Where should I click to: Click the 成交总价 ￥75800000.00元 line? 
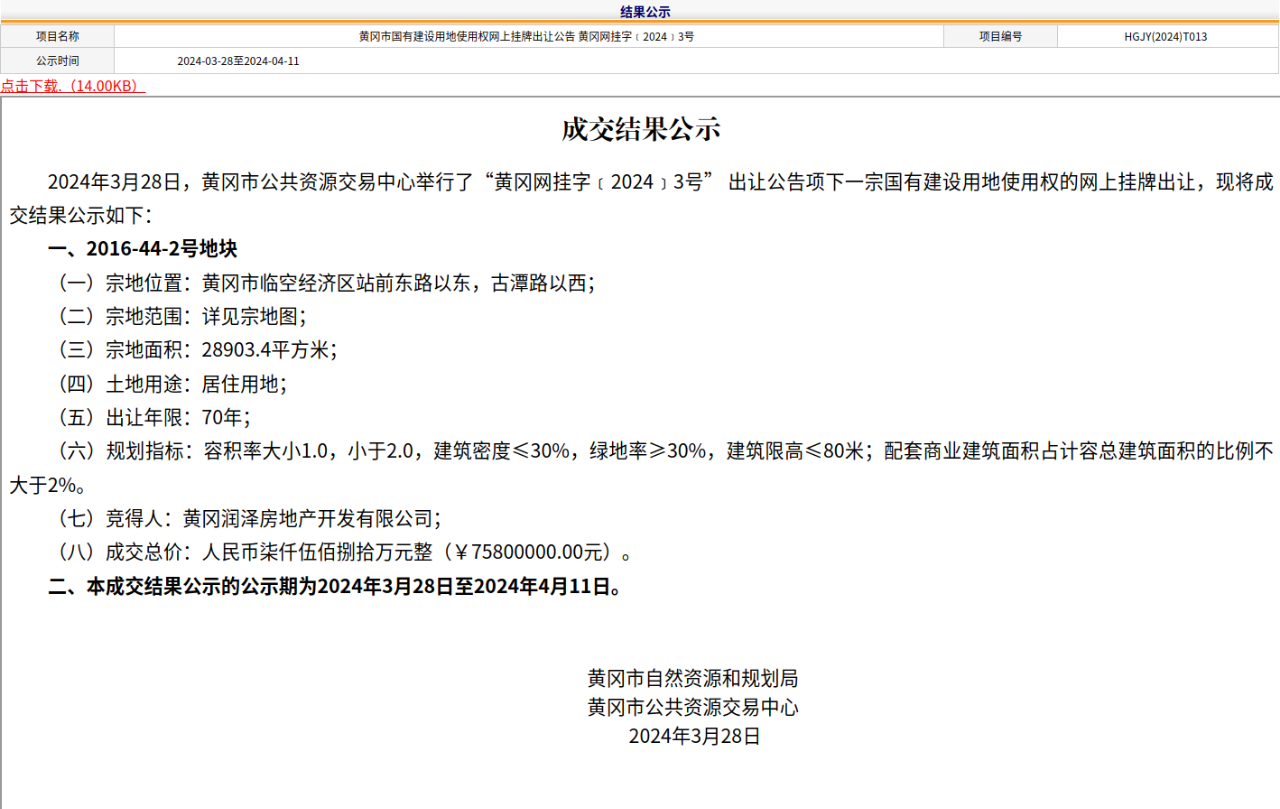point(343,552)
